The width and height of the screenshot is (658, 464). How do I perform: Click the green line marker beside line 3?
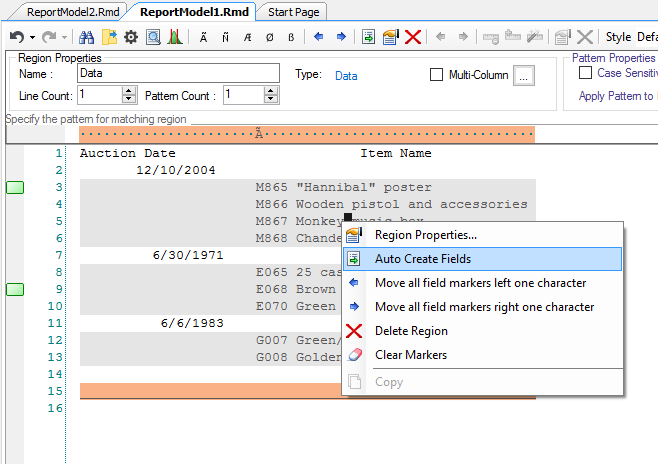pos(16,188)
